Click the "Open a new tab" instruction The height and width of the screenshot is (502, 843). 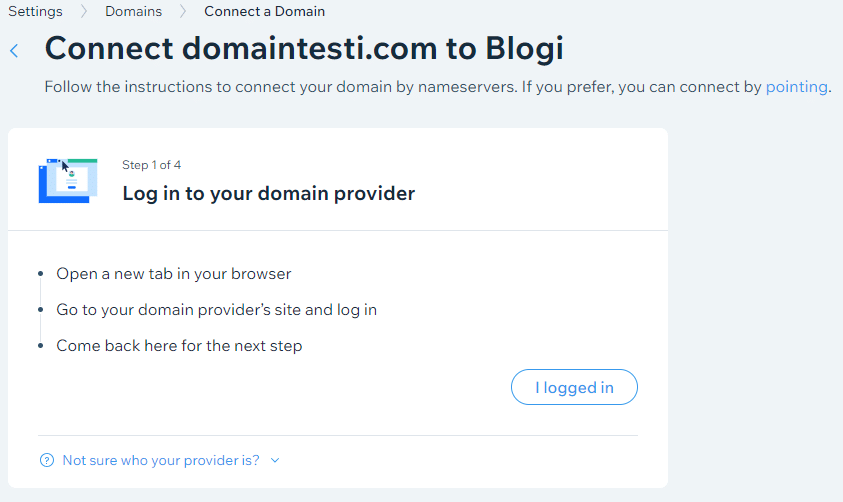pyautogui.click(x=173, y=274)
